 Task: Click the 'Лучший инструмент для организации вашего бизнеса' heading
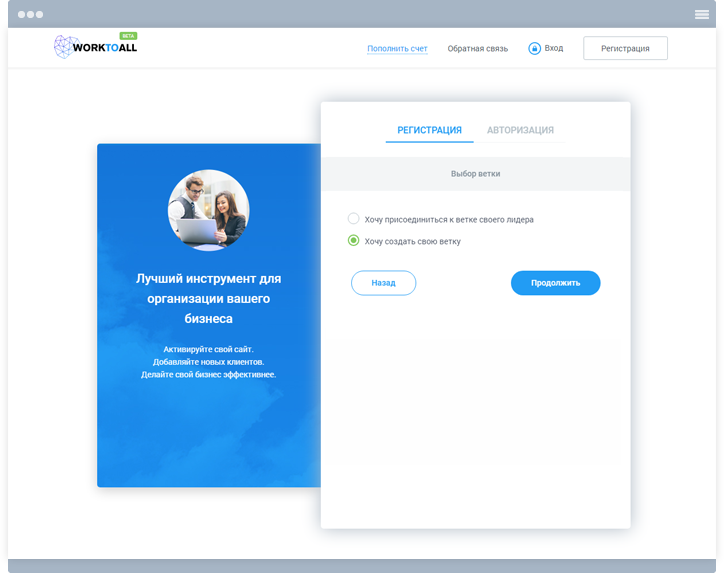tap(208, 298)
